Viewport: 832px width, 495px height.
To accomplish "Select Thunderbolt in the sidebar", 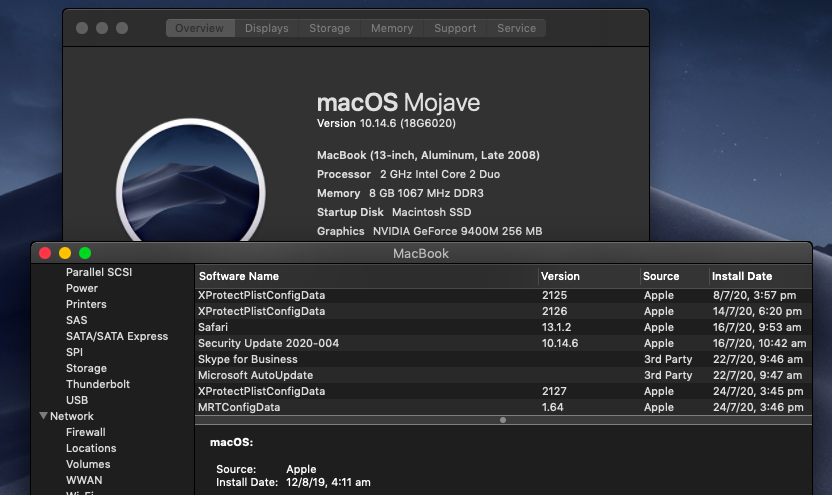I will point(98,384).
